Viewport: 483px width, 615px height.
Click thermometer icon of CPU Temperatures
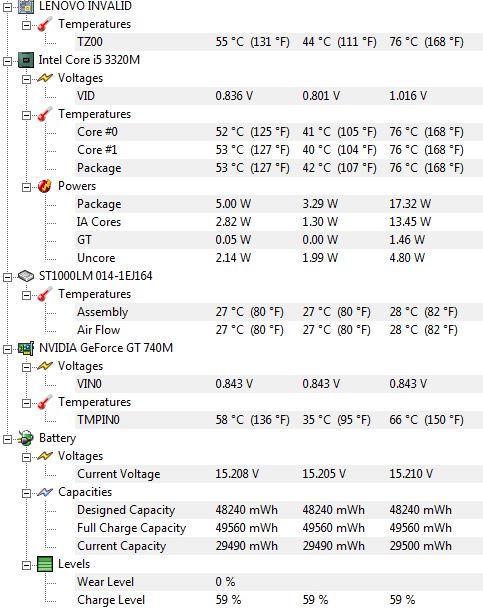click(x=45, y=114)
